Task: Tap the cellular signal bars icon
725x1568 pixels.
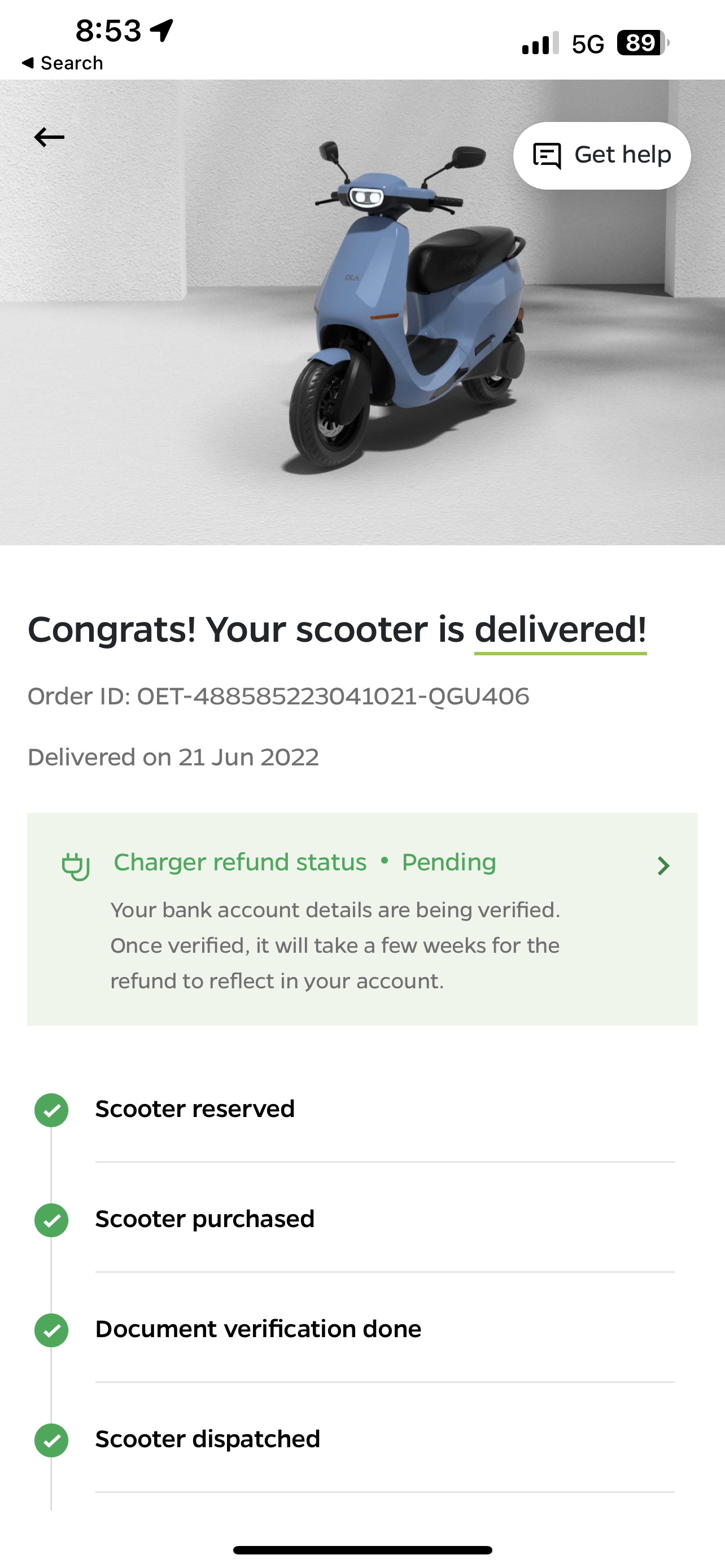Action: tap(540, 43)
